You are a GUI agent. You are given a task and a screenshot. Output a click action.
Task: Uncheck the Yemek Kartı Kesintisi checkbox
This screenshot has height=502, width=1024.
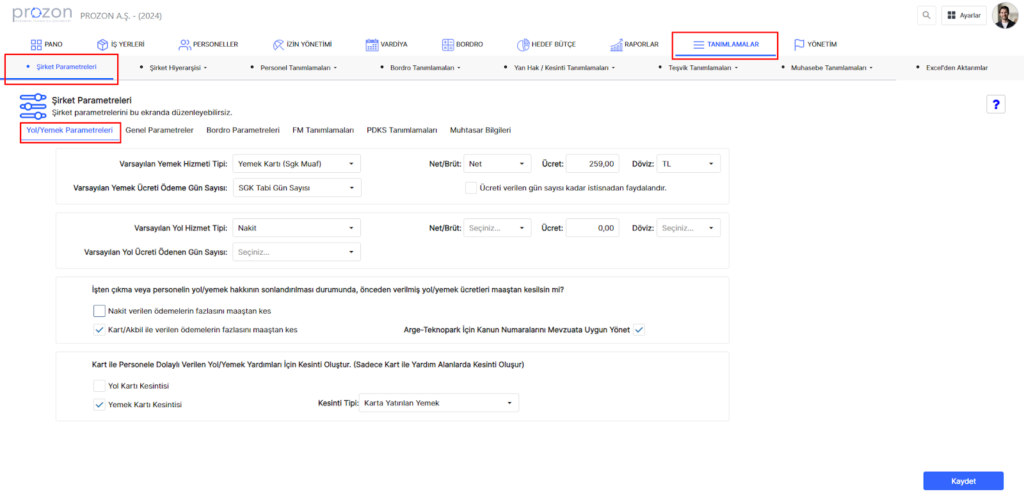tap(99, 405)
